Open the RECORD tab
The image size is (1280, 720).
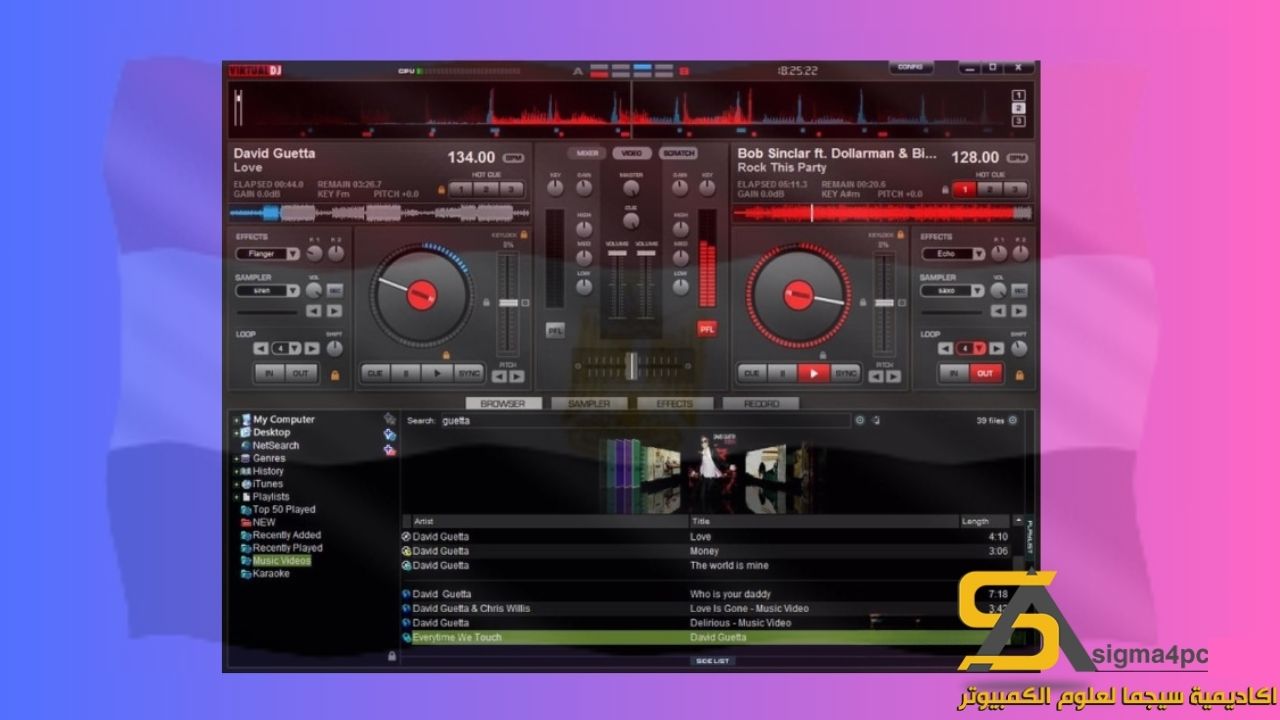(761, 404)
